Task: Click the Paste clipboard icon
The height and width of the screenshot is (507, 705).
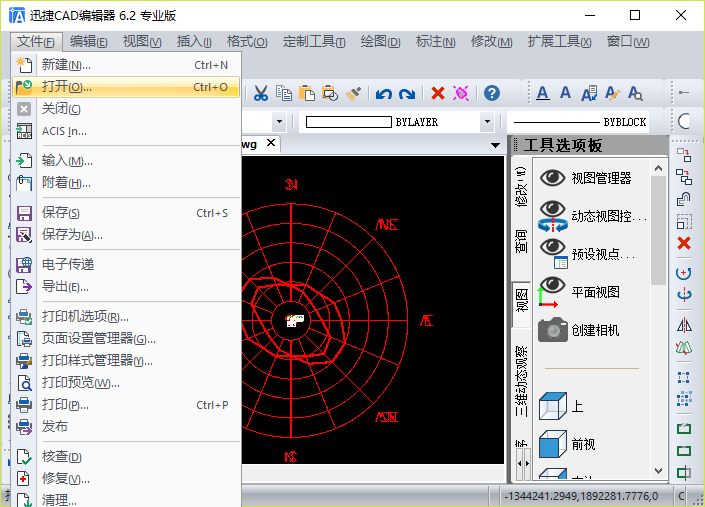Action: (x=307, y=93)
